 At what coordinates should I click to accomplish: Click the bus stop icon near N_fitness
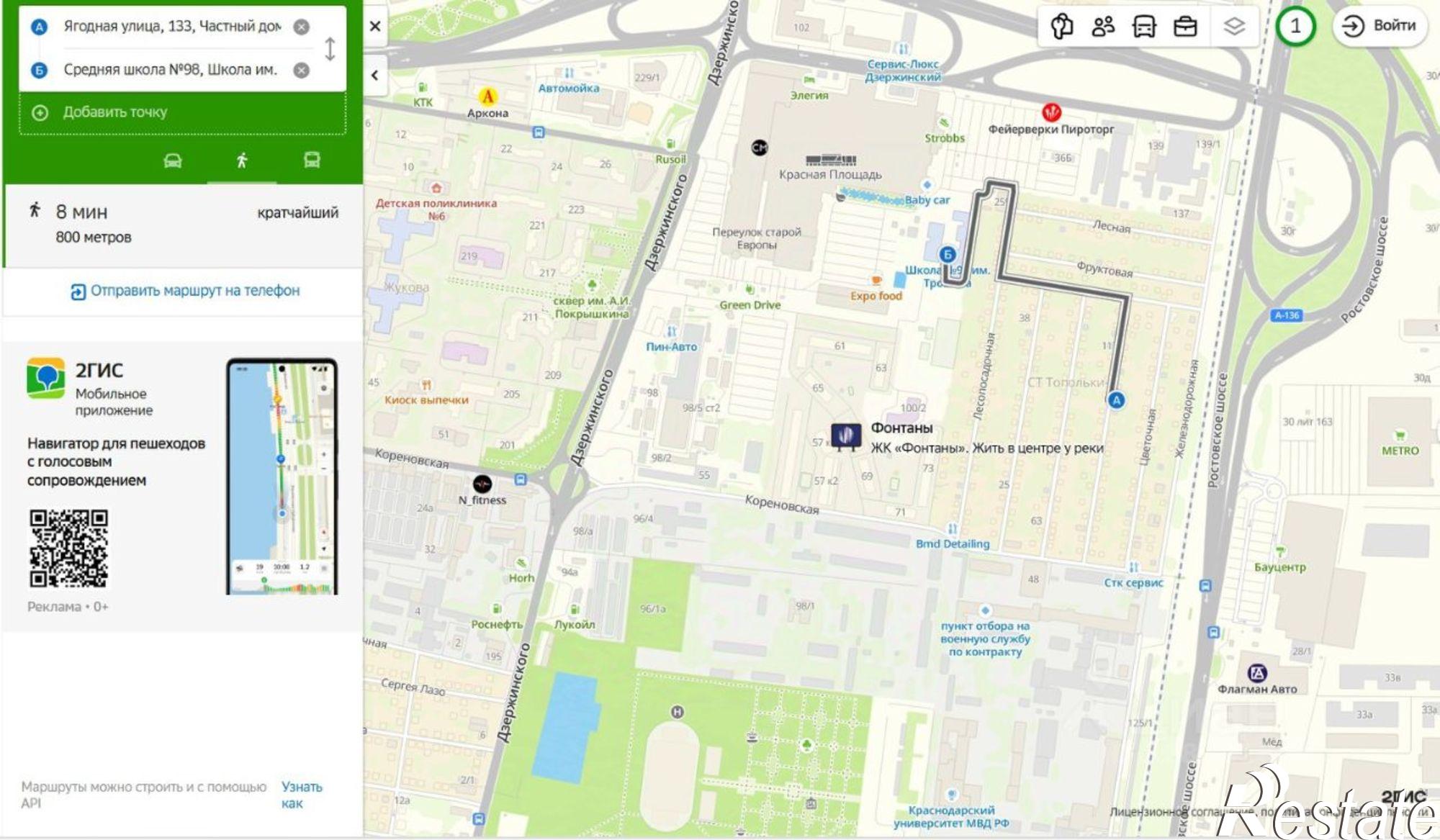[521, 479]
